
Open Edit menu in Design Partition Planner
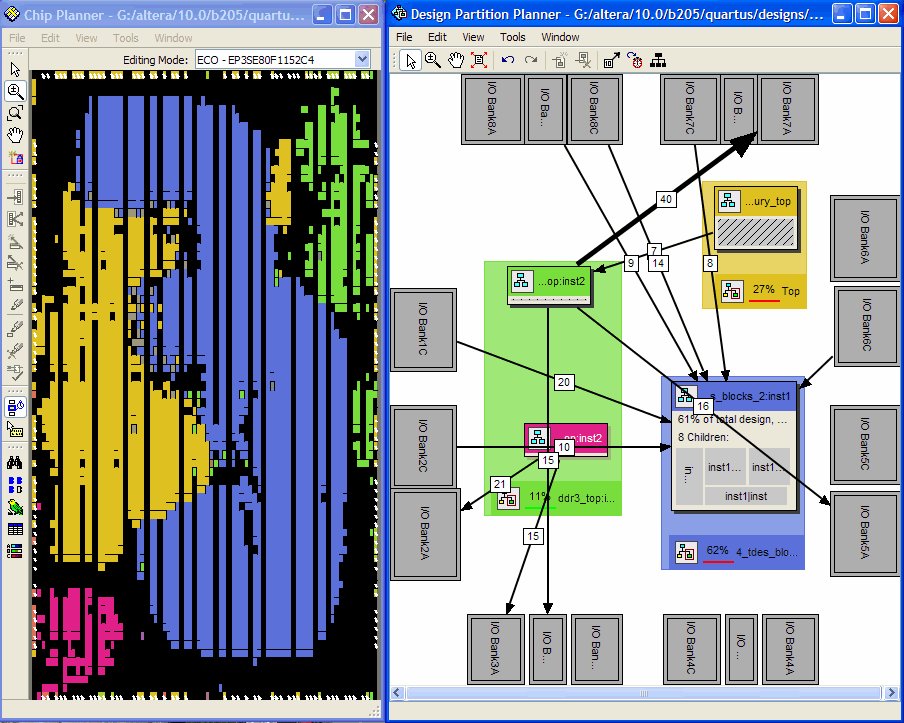(437, 37)
